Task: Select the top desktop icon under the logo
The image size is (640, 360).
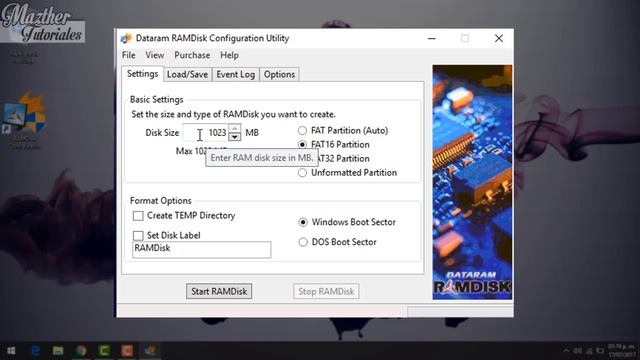Action: click(x=24, y=58)
